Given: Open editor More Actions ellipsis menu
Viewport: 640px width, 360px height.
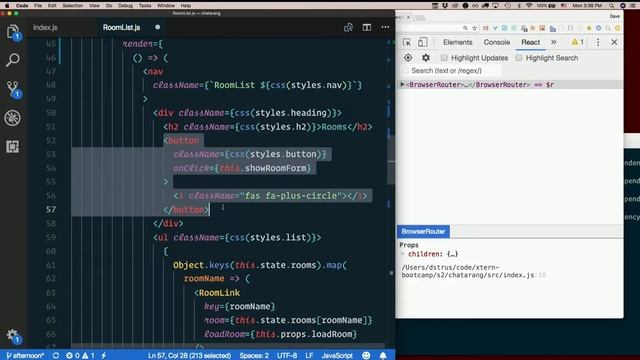Looking at the screenshot, I should pos(385,27).
